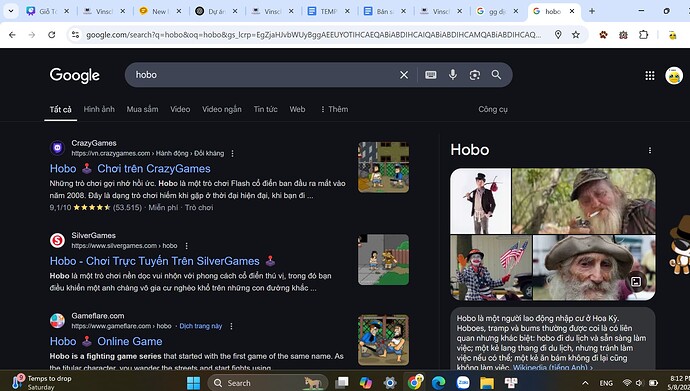This screenshot has height=391, width=690.
Task: Open more options for the CrazyGames result
Action: pos(232,153)
